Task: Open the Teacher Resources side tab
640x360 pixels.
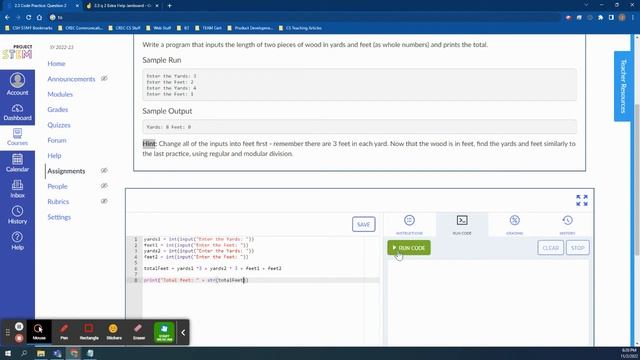Action: tap(622, 86)
